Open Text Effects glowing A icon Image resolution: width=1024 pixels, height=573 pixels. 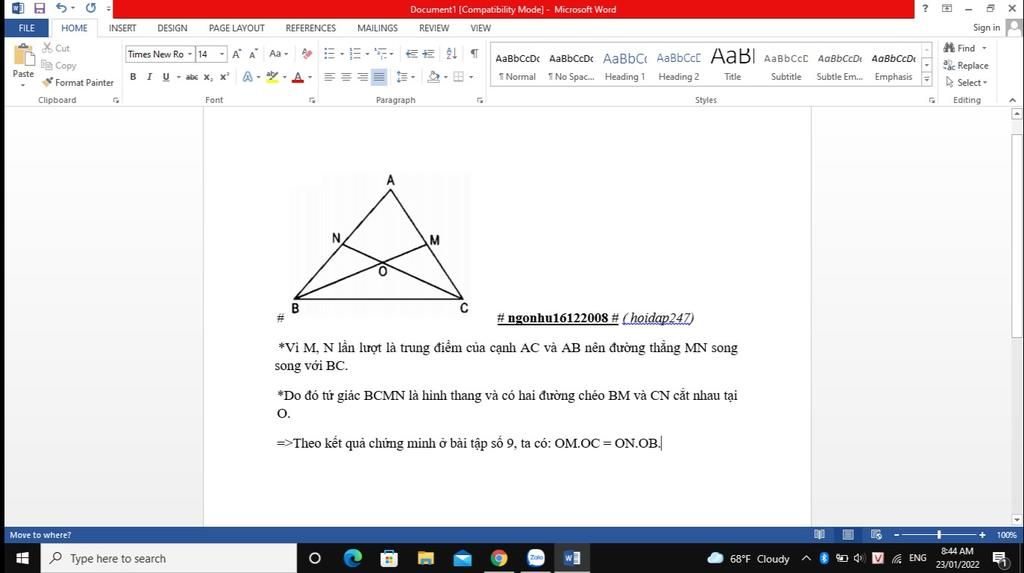248,77
